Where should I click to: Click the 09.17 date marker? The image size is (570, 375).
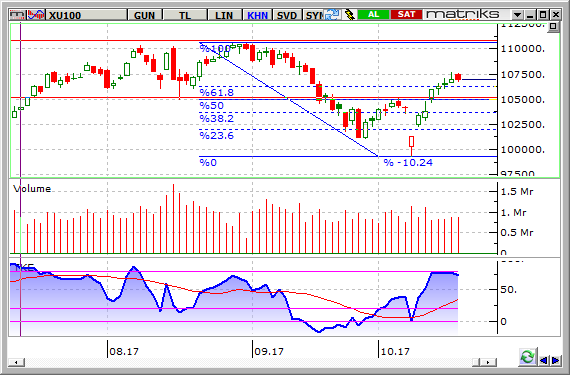click(269, 351)
